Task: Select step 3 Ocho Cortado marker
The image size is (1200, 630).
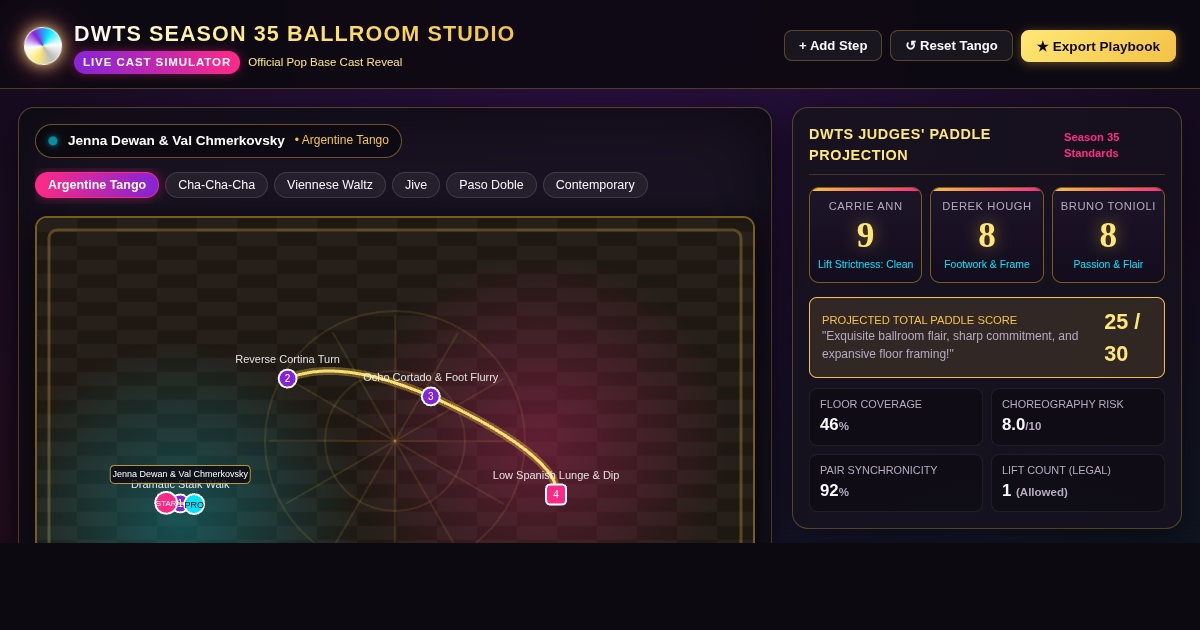Action: pyautogui.click(x=431, y=396)
